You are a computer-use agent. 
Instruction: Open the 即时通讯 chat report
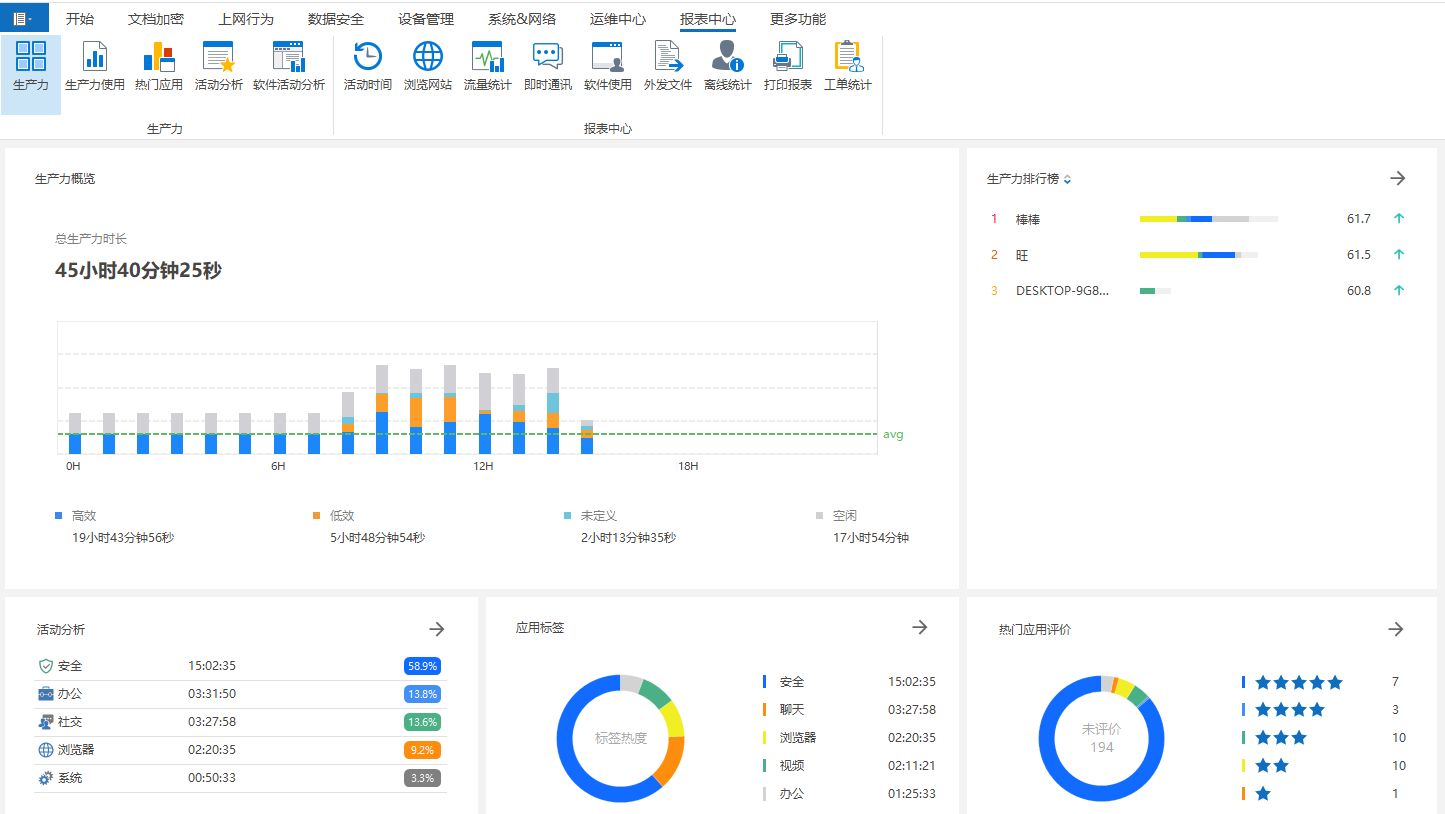(x=548, y=68)
